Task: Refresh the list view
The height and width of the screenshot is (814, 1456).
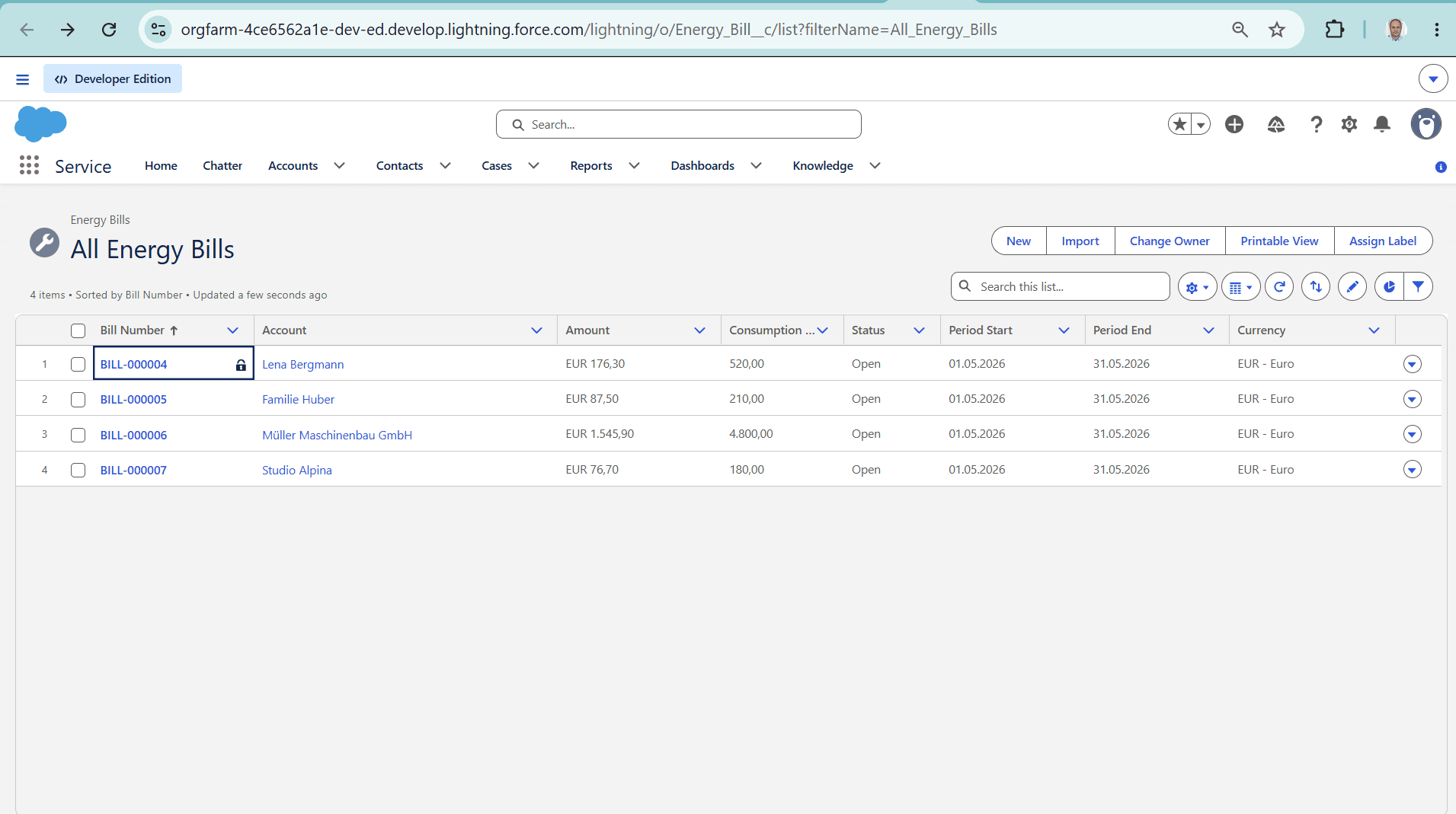Action: pyautogui.click(x=1279, y=287)
